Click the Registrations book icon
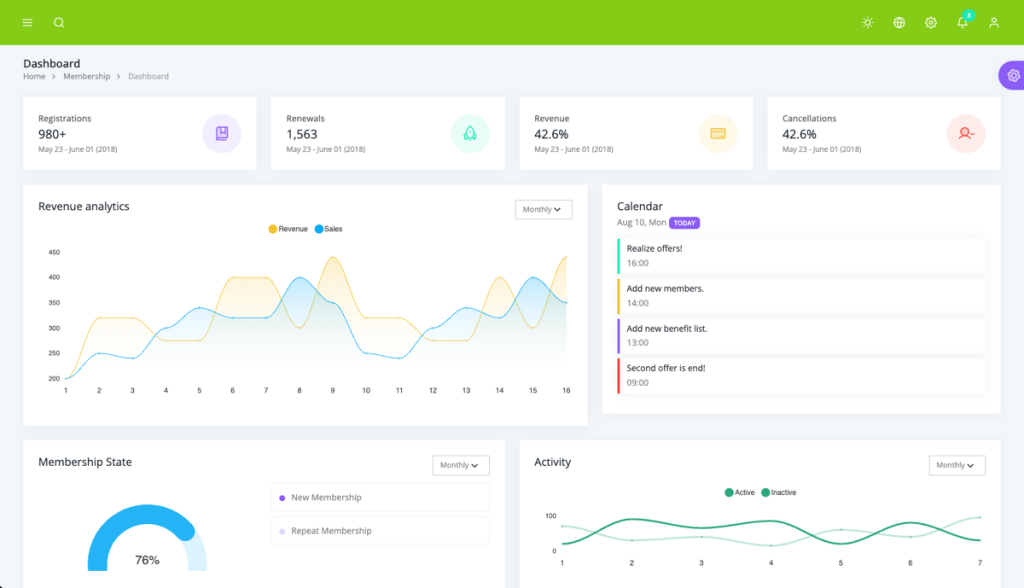1024x588 pixels. 222,133
